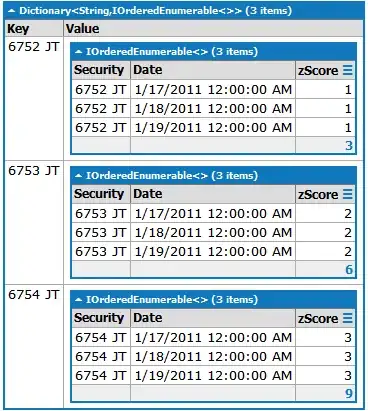Open zScore column menu in 6752 JT table
The height and width of the screenshot is (411, 368).
click(x=347, y=70)
